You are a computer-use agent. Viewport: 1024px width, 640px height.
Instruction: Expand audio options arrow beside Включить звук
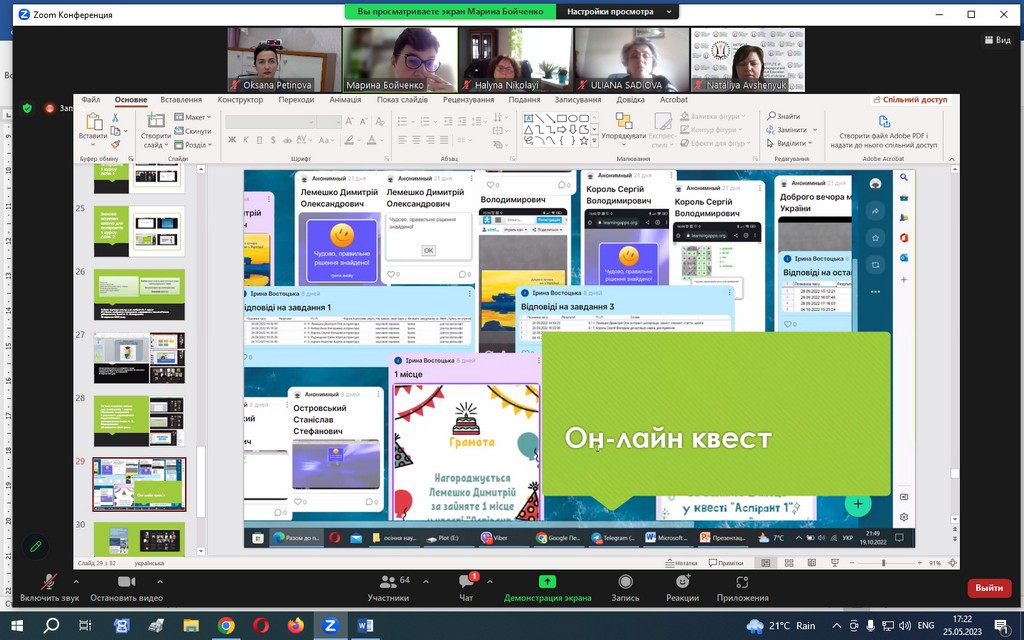coord(76,581)
